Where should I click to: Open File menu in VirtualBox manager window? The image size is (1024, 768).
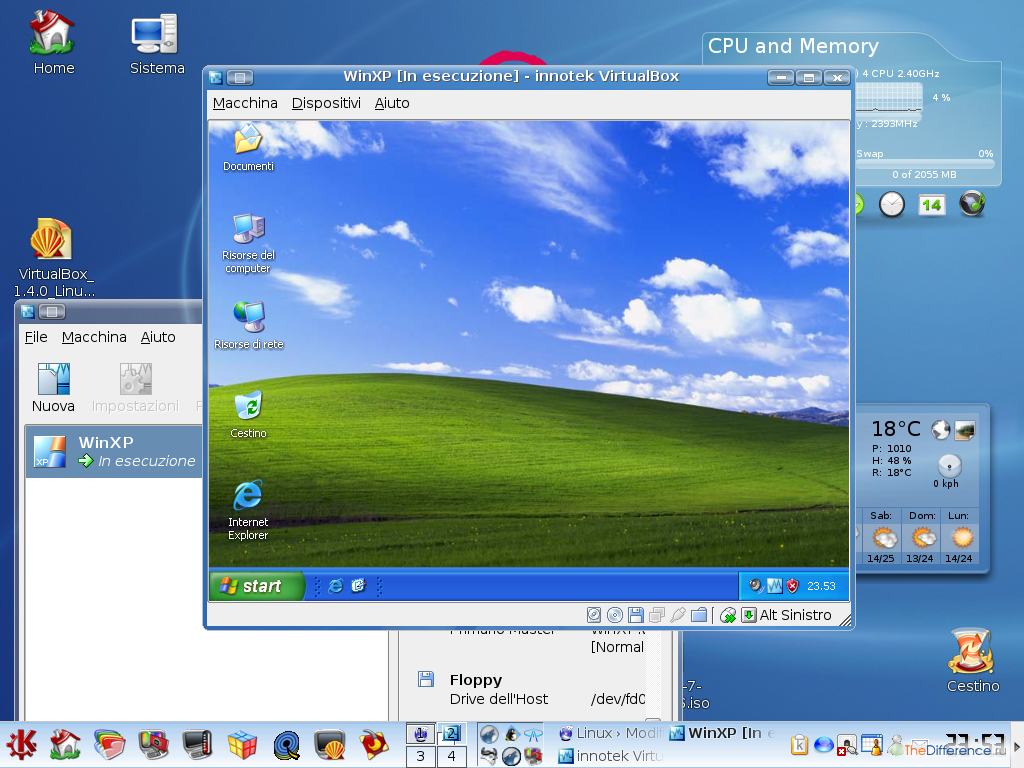coord(36,337)
